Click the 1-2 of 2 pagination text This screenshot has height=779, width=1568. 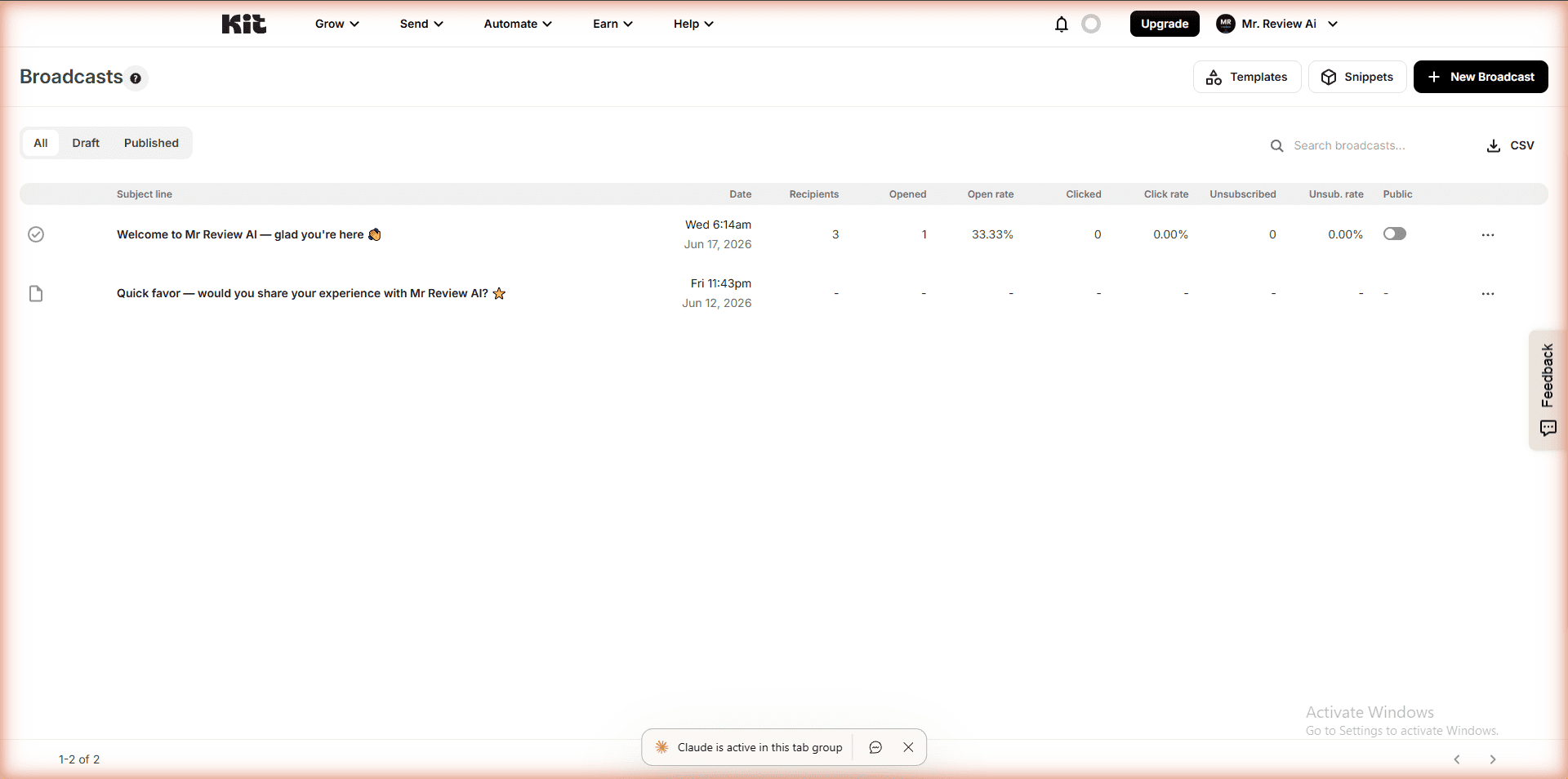click(79, 759)
